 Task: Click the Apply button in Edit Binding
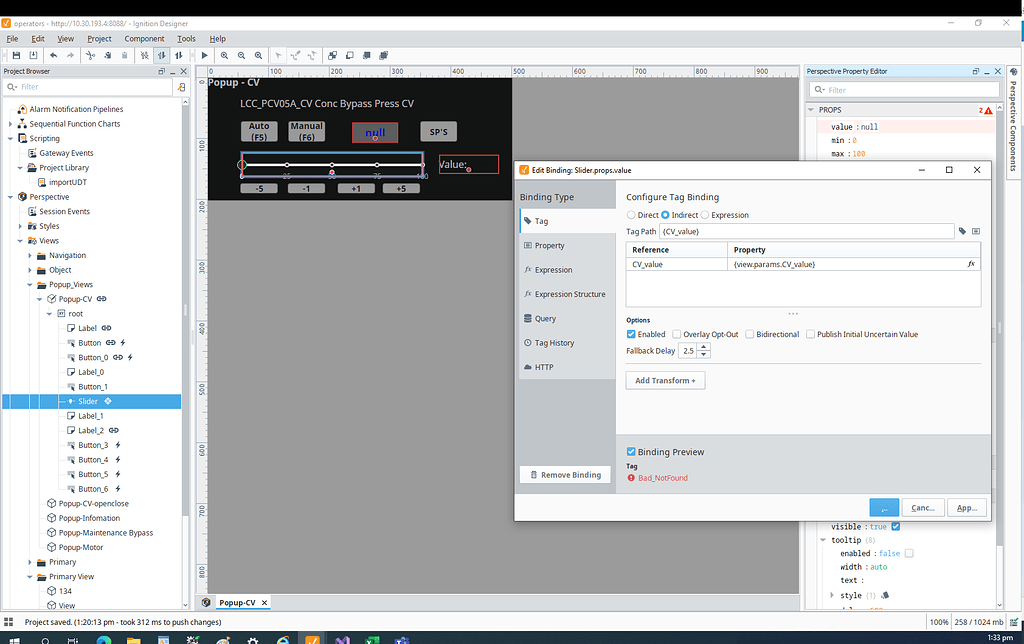point(967,507)
